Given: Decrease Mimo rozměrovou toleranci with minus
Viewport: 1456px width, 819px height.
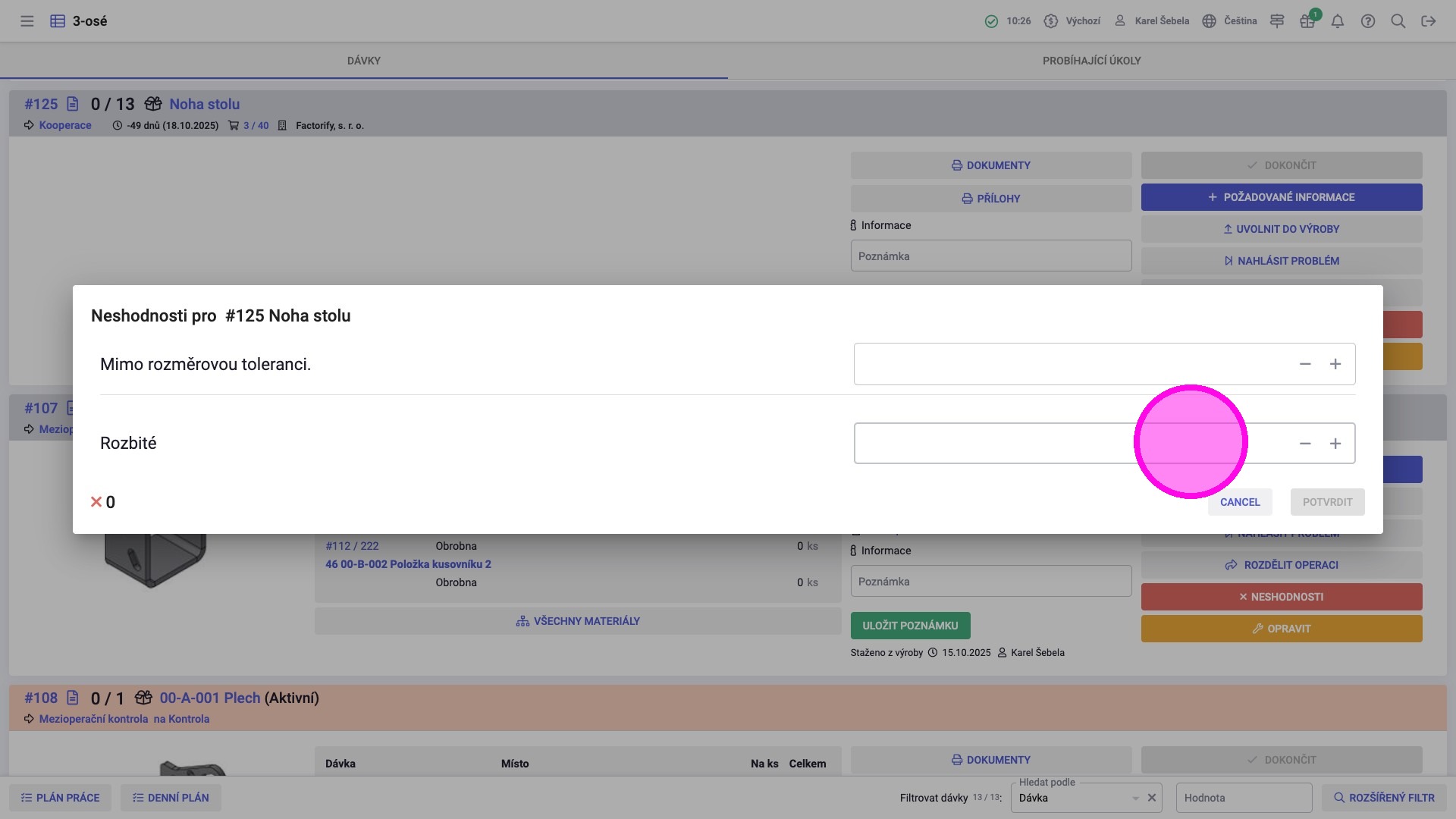Looking at the screenshot, I should click(x=1305, y=364).
